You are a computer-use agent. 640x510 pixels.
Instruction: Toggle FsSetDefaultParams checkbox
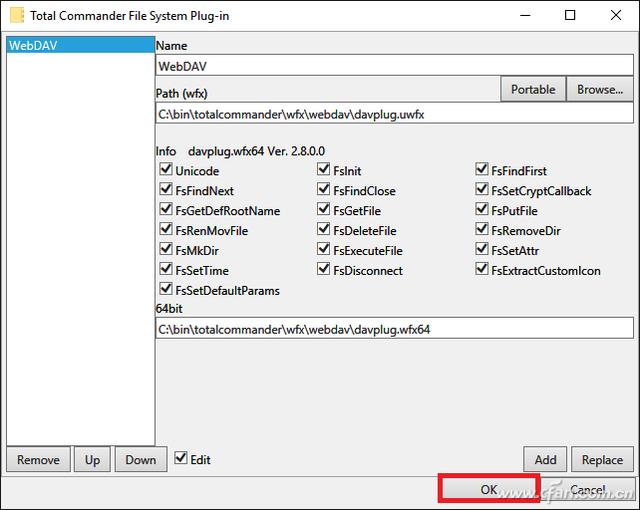tap(166, 289)
